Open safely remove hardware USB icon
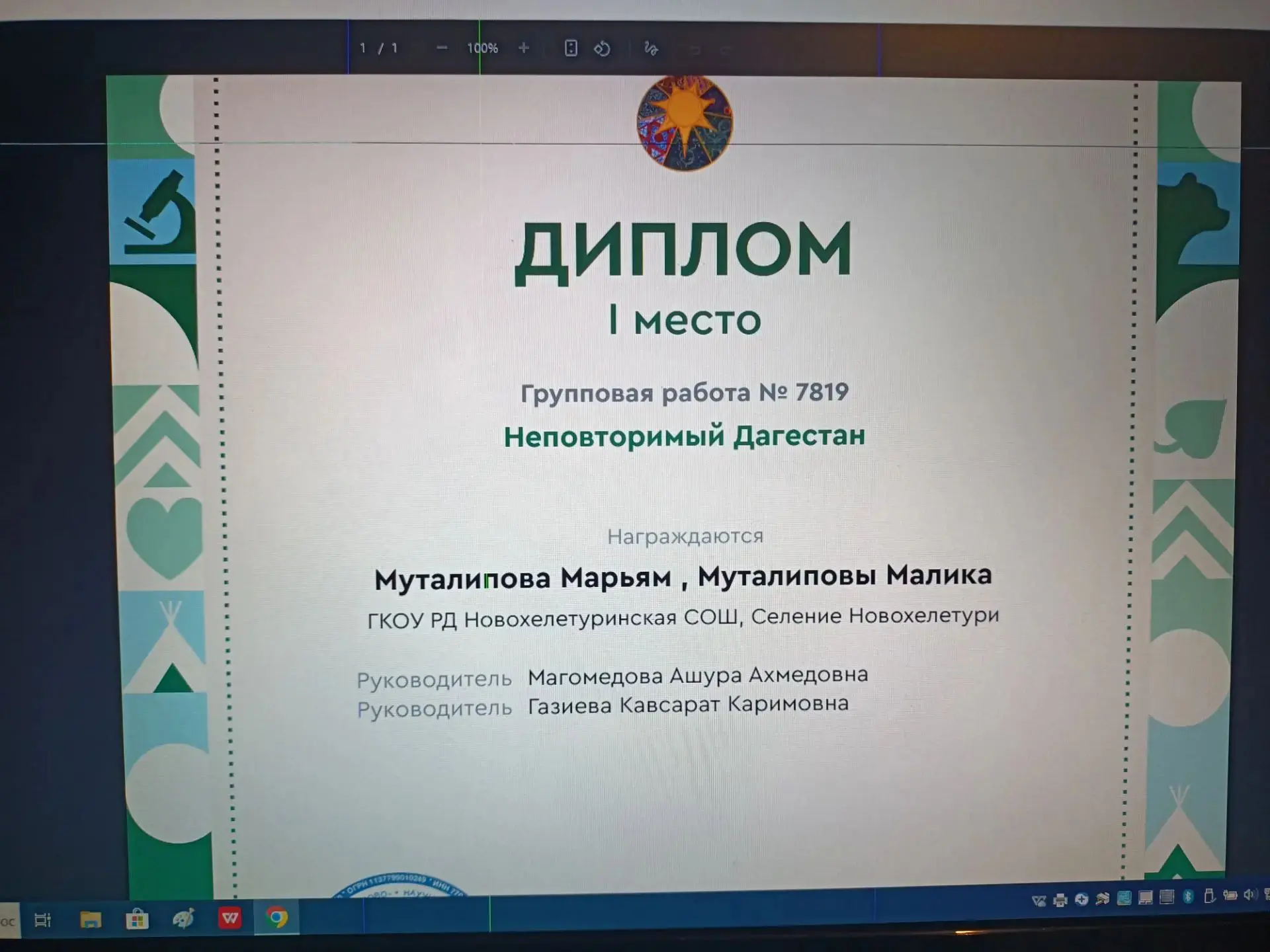This screenshot has height=952, width=1270. coord(1210,896)
